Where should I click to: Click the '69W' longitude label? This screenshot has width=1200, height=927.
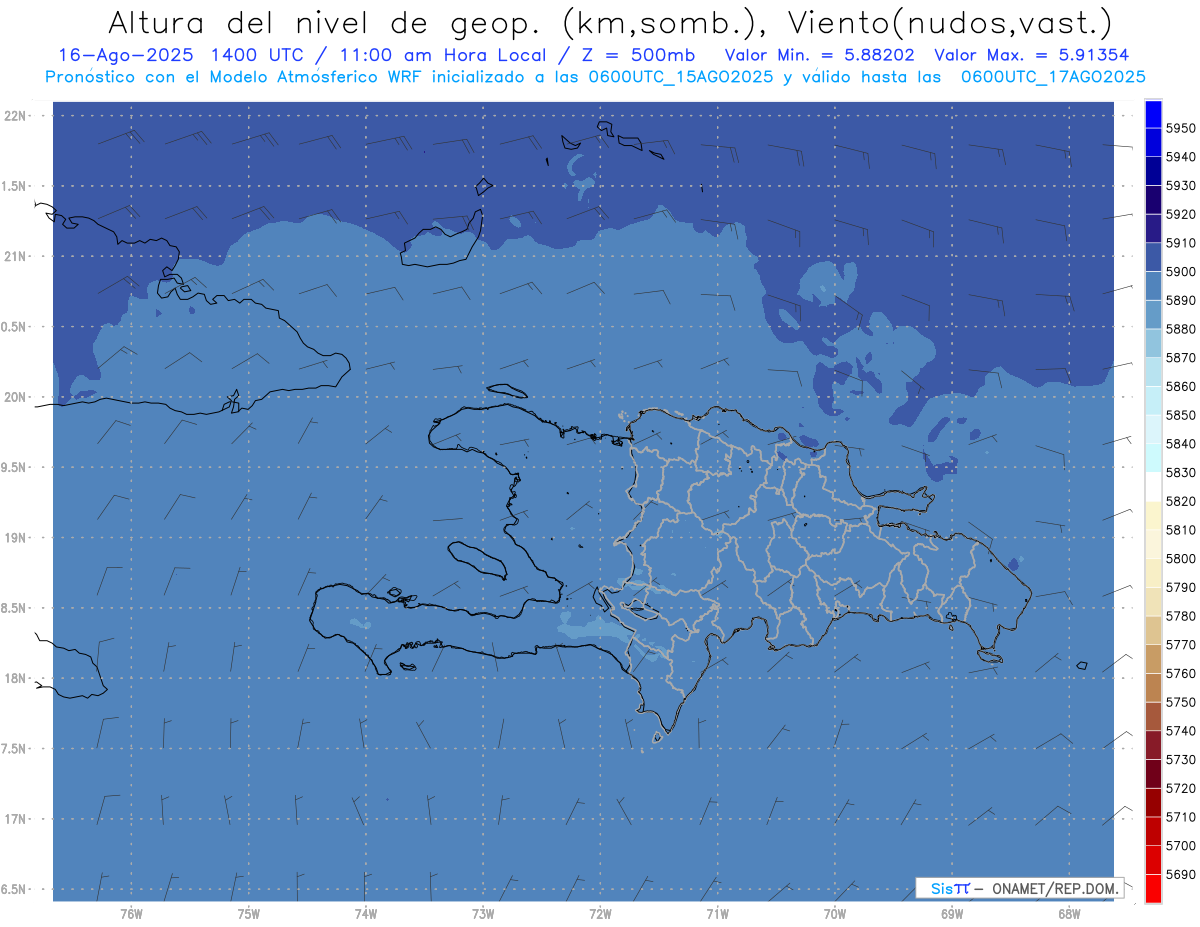pos(951,914)
